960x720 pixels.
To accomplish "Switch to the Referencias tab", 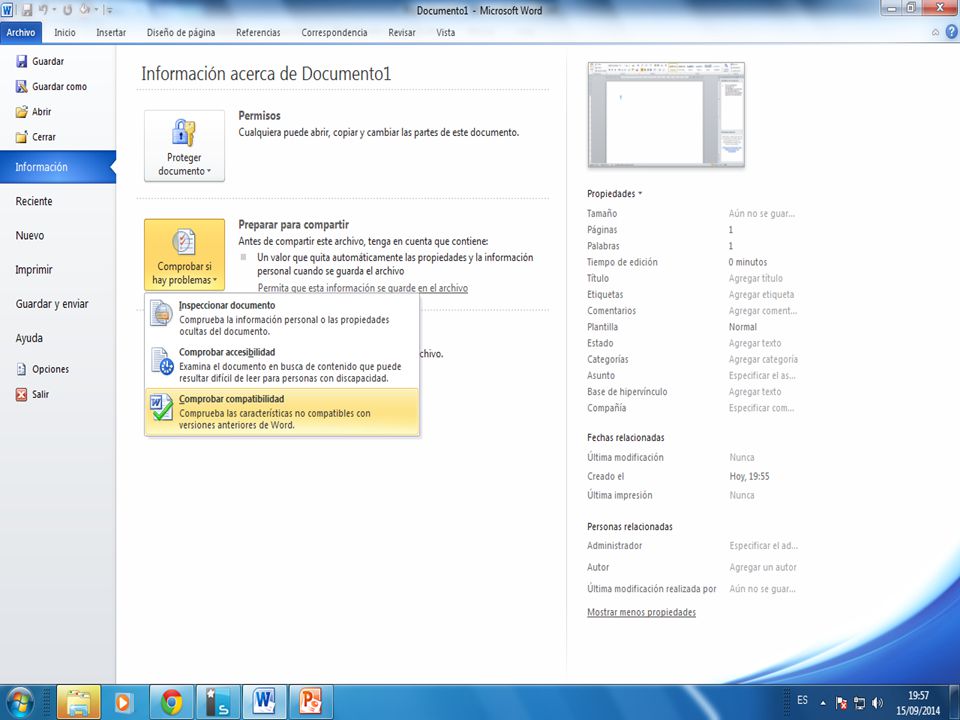I will coord(258,32).
